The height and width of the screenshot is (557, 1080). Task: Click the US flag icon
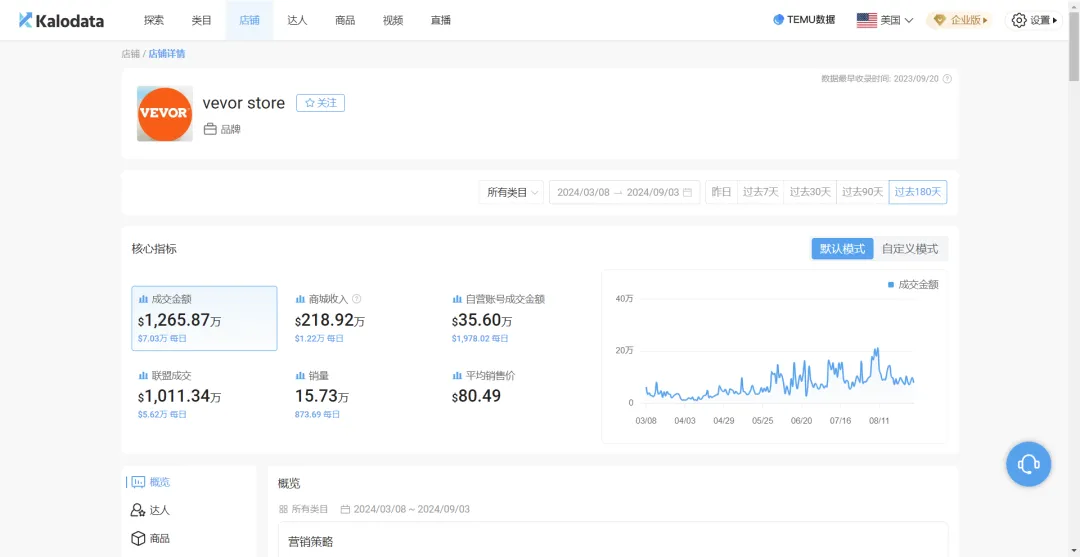click(866, 20)
